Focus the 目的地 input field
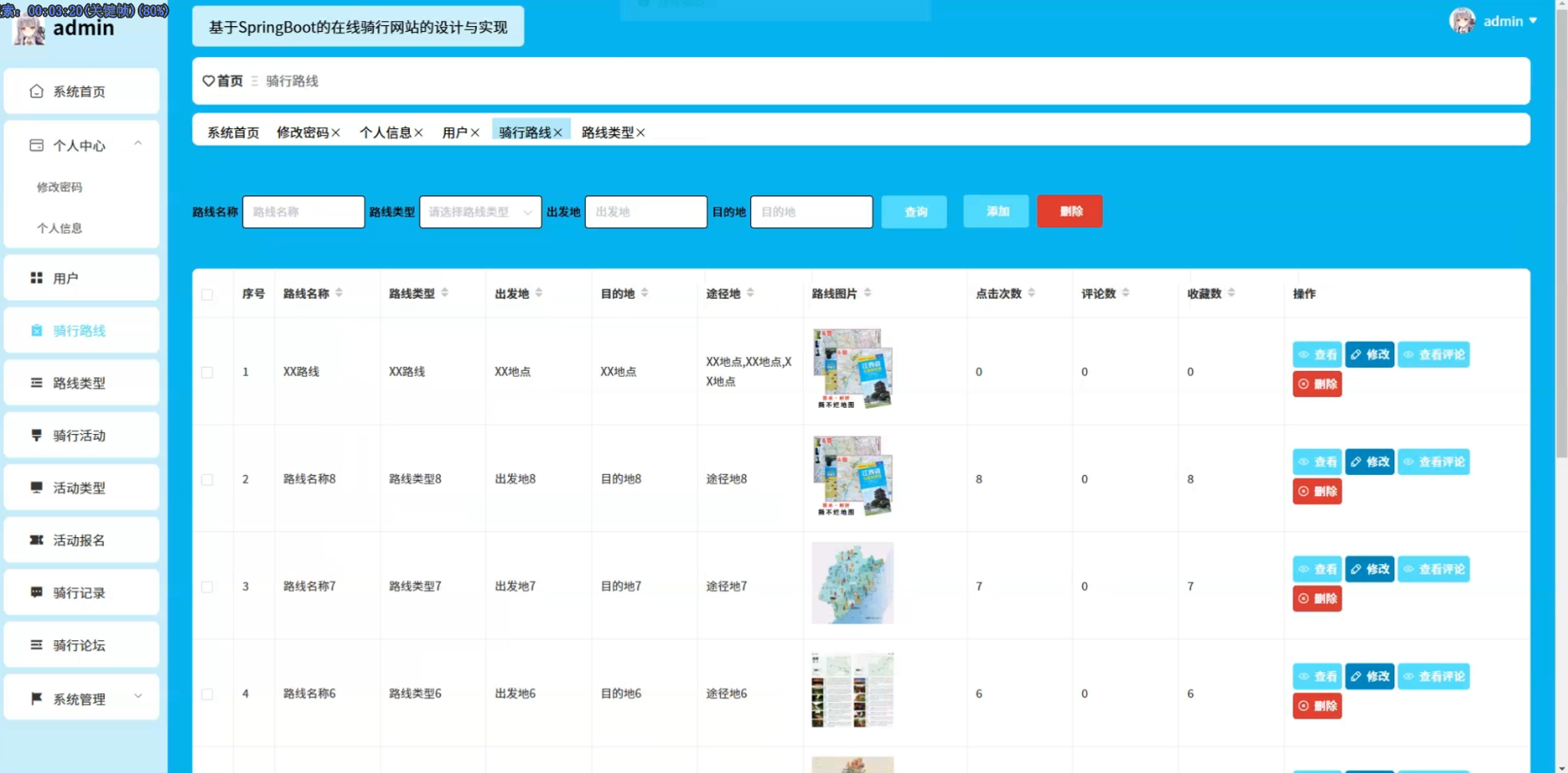 812,212
